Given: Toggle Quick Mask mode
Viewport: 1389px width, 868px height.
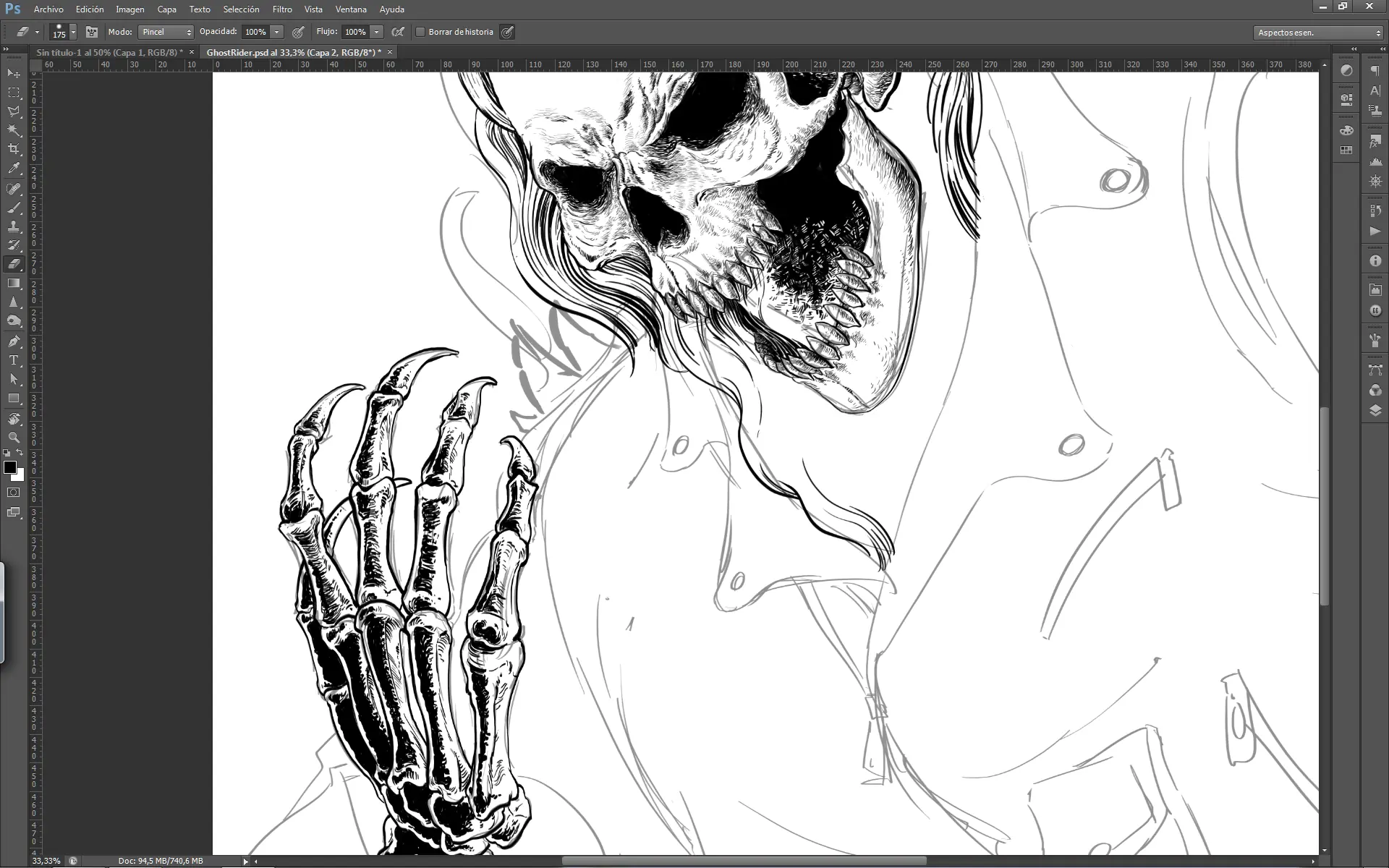Looking at the screenshot, I should coord(14,493).
